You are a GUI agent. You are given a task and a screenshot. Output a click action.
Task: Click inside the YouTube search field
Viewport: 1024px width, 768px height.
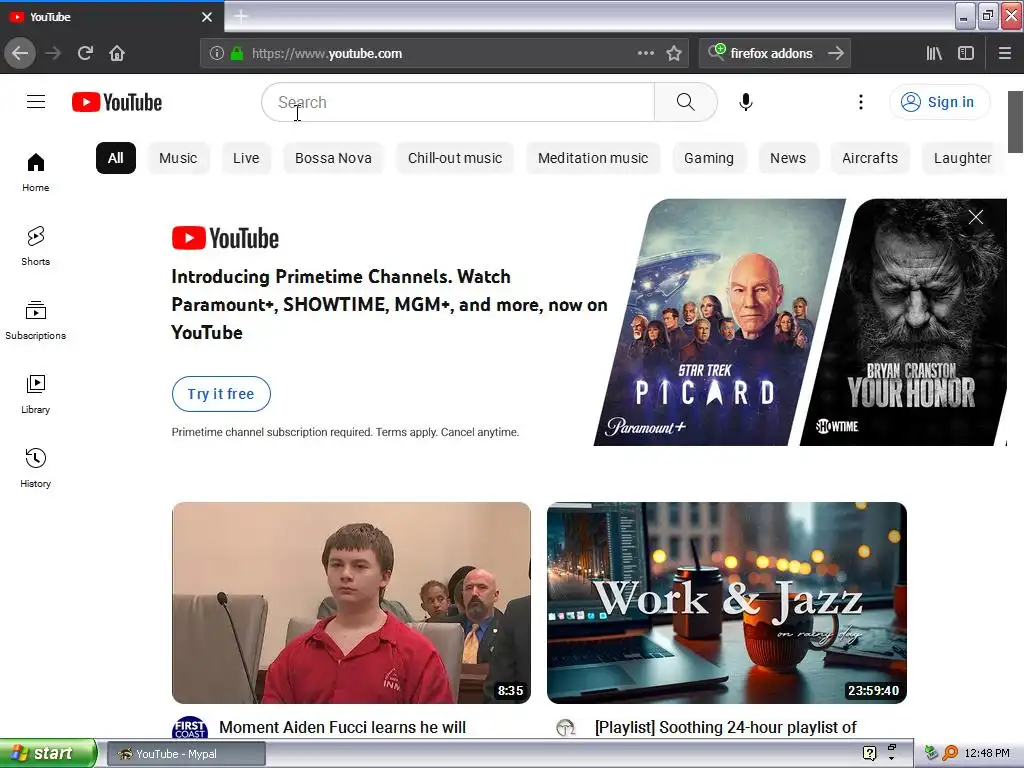pos(458,102)
